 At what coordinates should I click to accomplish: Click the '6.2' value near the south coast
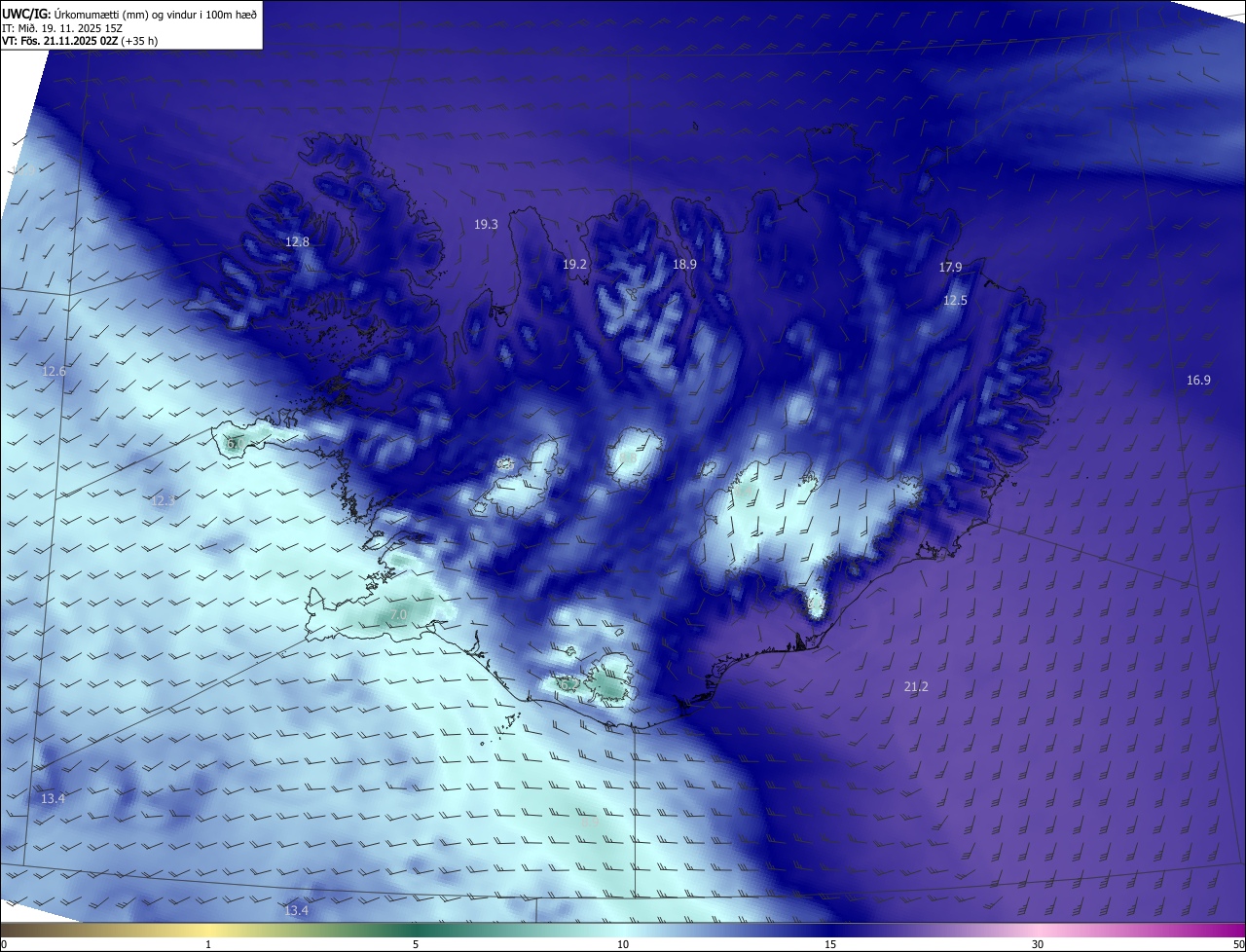click(x=568, y=684)
